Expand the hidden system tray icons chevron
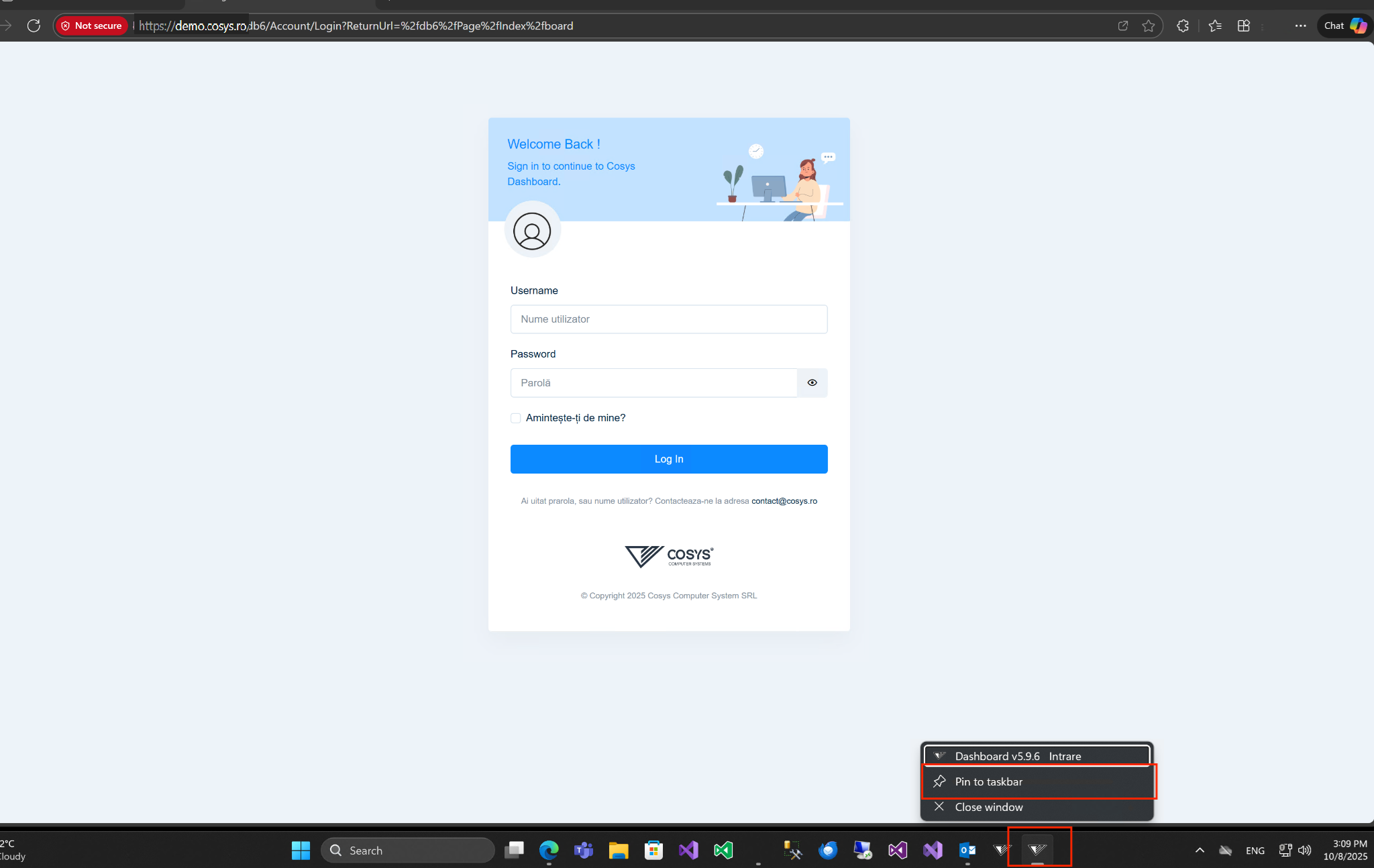 tap(1200, 851)
